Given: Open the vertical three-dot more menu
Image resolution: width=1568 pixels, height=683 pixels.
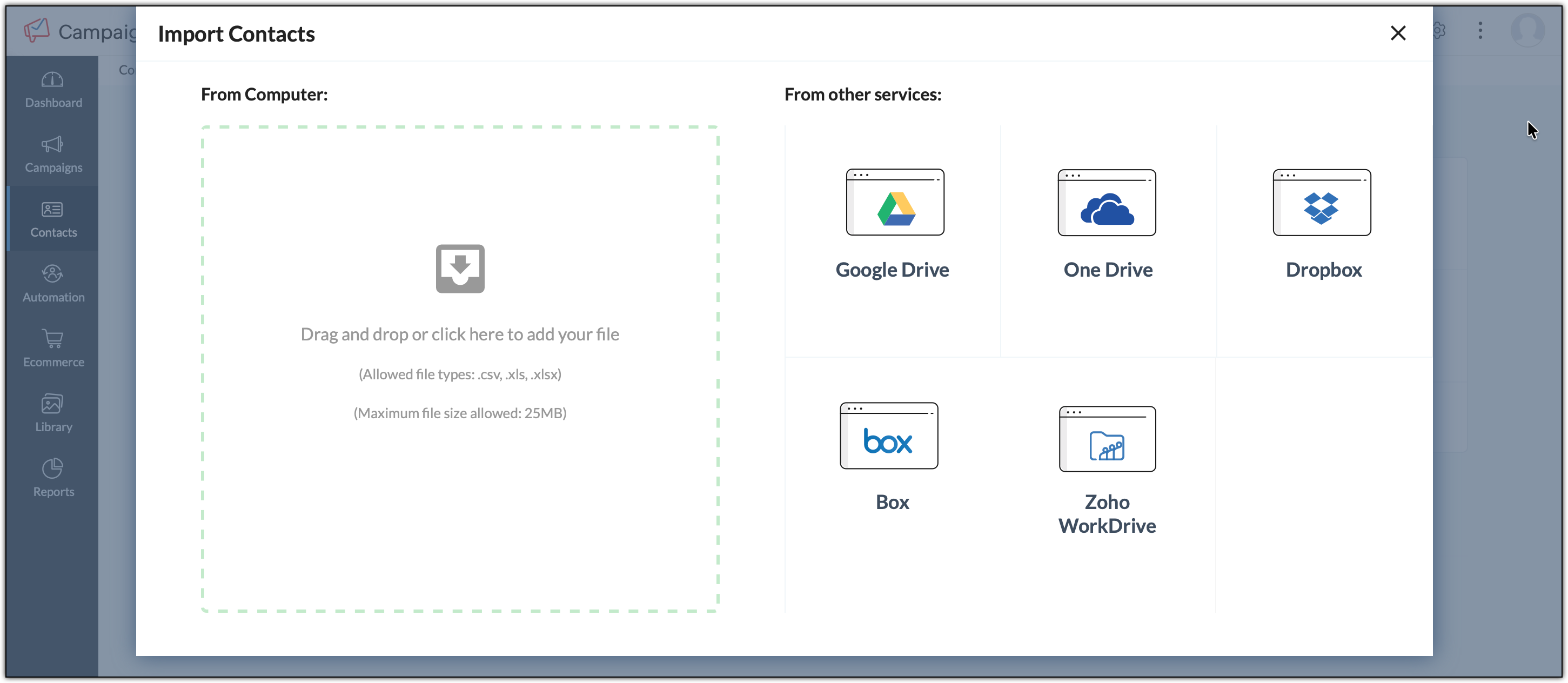Looking at the screenshot, I should point(1480,30).
